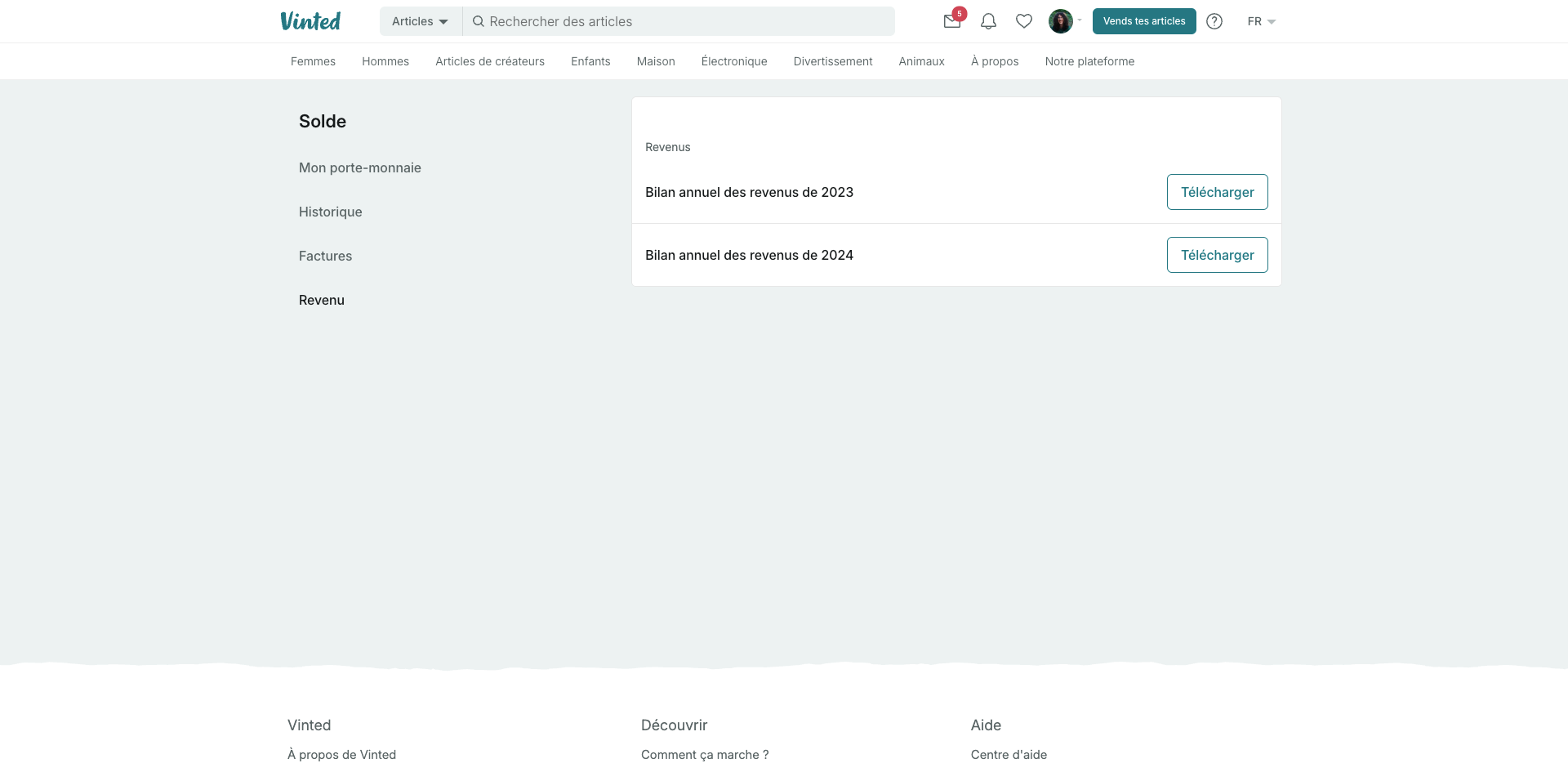Screen dimensions: 1568x763
Task: Open the Maison category menu
Action: click(656, 61)
